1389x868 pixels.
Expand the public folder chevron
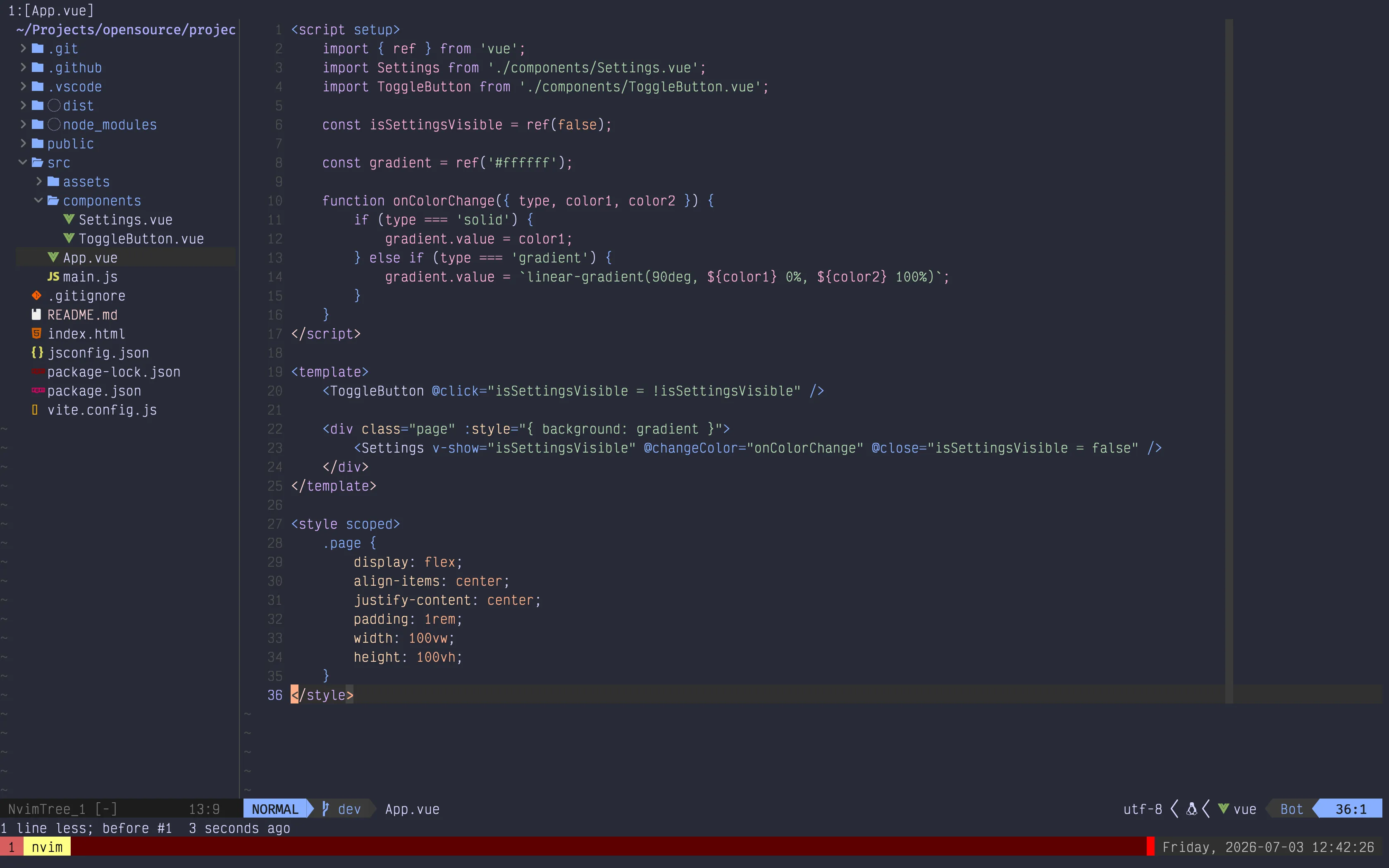pos(23,143)
